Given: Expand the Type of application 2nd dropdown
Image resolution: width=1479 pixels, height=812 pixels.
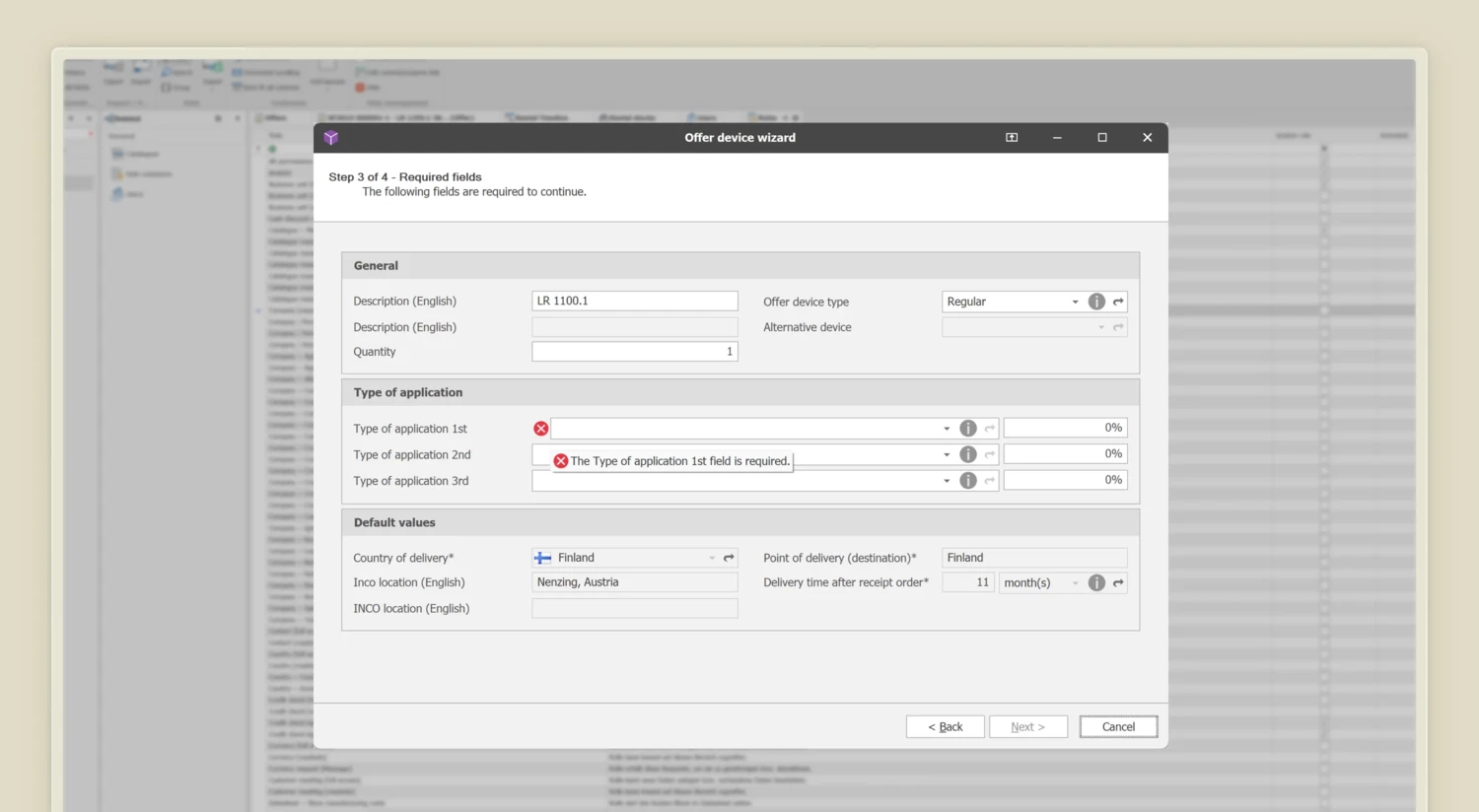Looking at the screenshot, I should pyautogui.click(x=947, y=454).
